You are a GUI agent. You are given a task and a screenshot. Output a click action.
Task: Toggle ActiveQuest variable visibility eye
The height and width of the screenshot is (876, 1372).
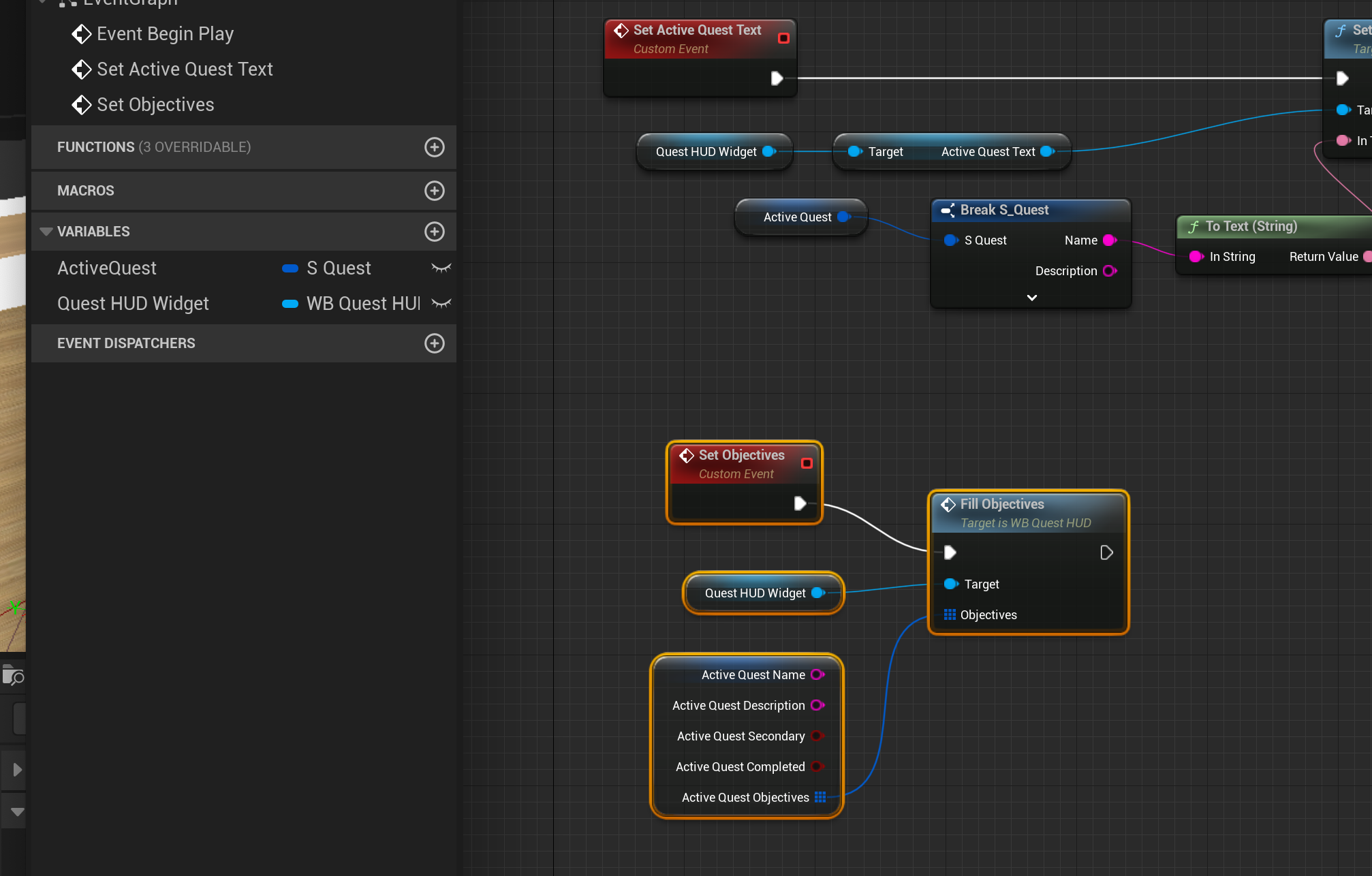click(441, 268)
